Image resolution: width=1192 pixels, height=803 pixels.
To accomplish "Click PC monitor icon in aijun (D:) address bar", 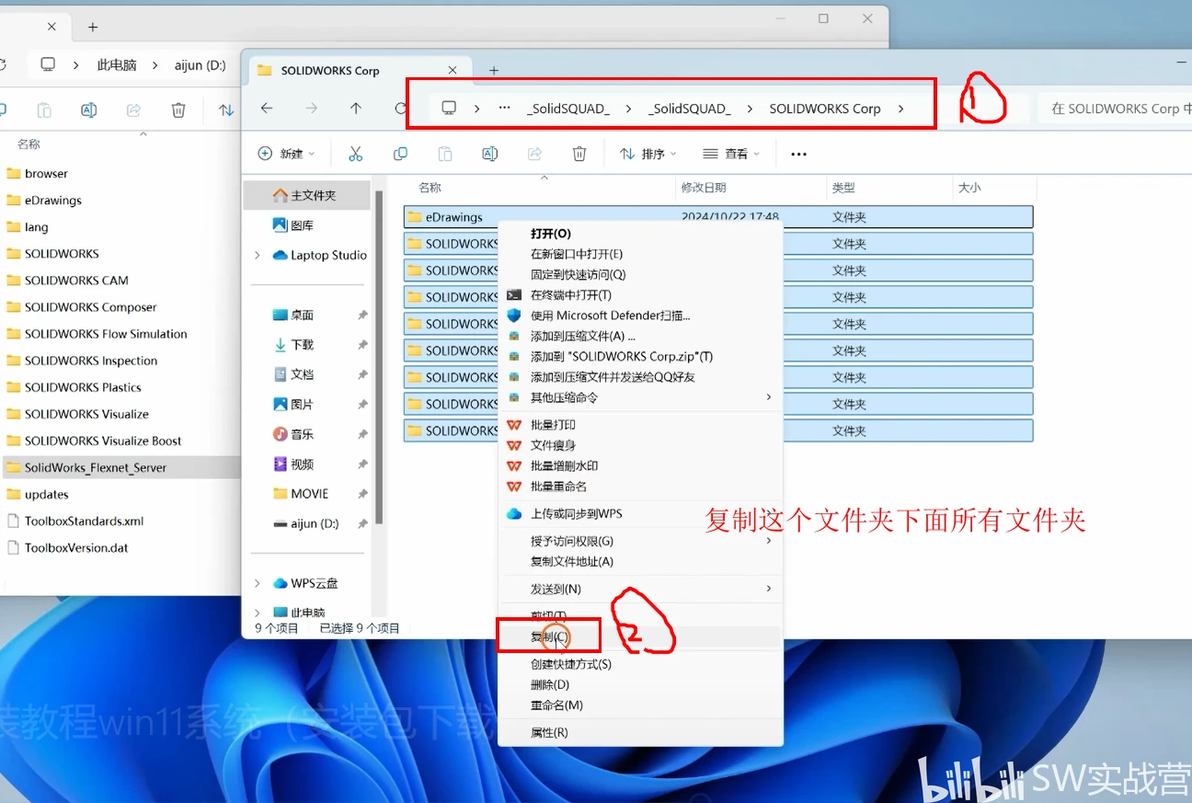I will (48, 65).
